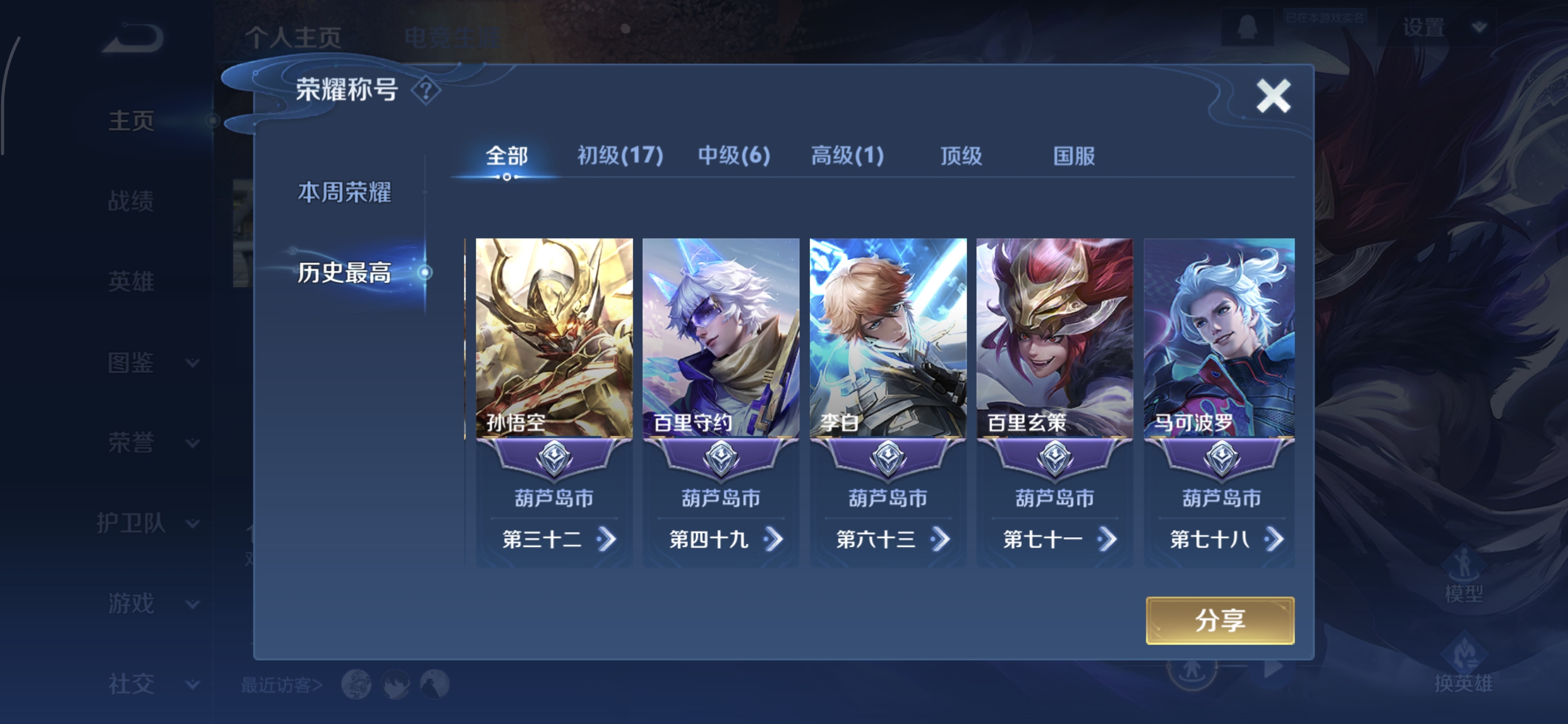
Task: Click the 李白 hero card portrait
Action: point(888,338)
